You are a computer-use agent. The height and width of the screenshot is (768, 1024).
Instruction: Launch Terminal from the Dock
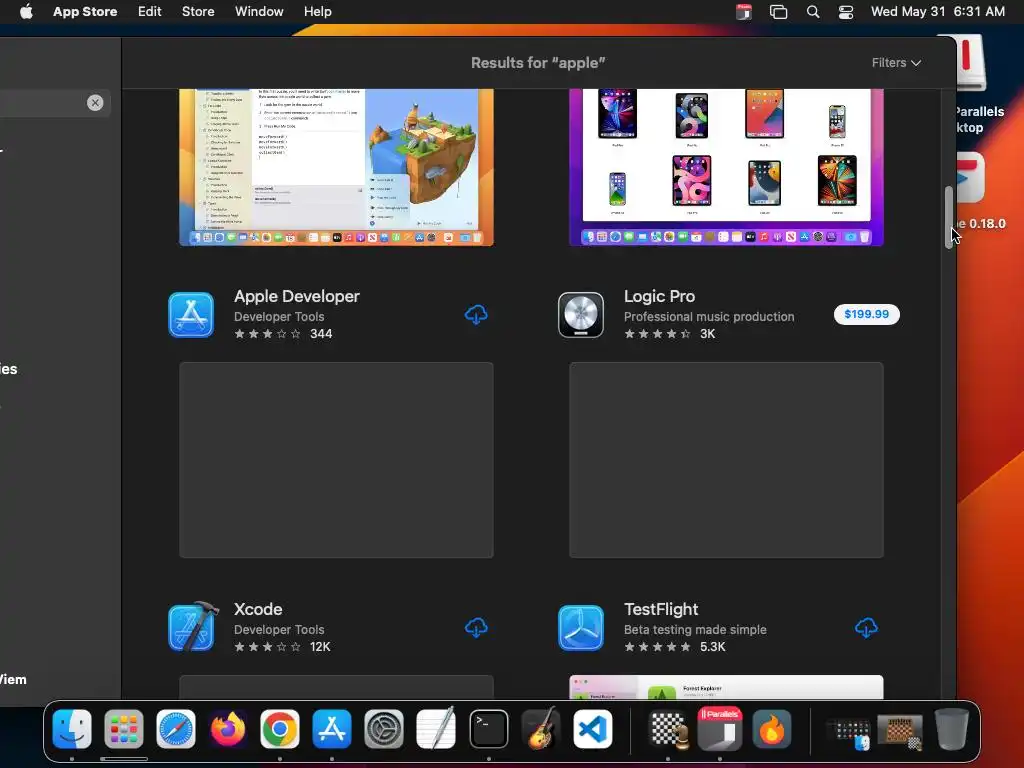[488, 729]
